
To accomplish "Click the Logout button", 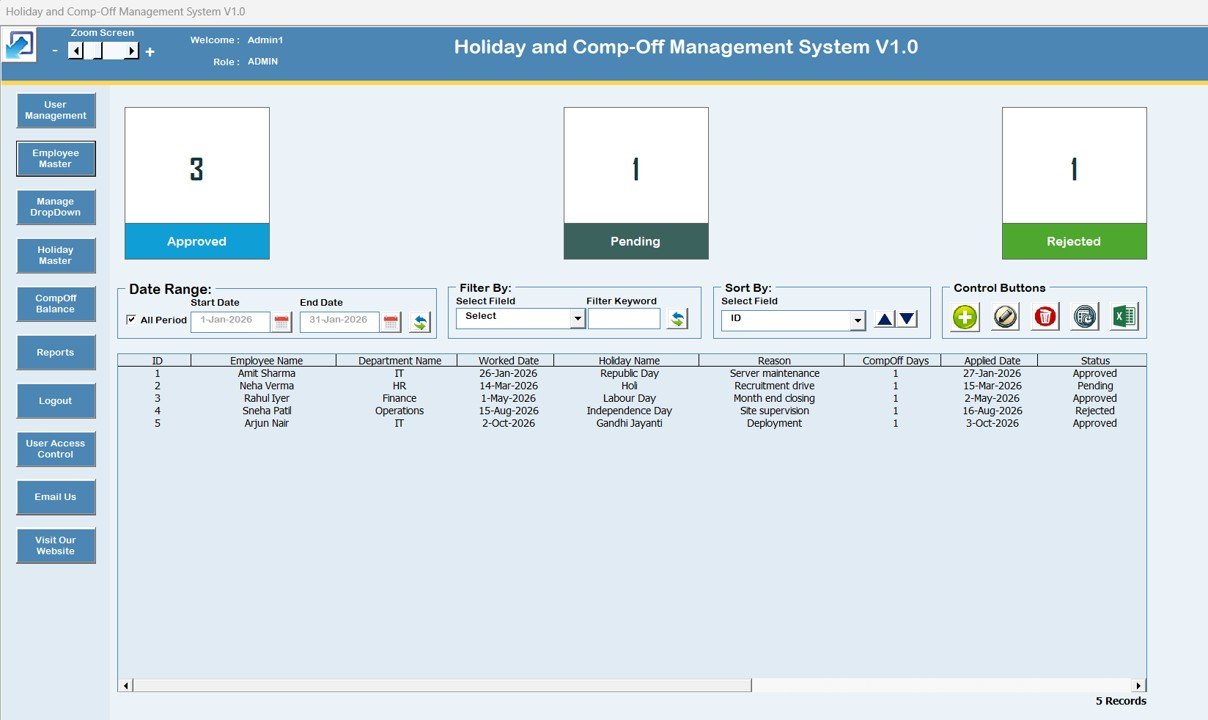I will coord(56,401).
